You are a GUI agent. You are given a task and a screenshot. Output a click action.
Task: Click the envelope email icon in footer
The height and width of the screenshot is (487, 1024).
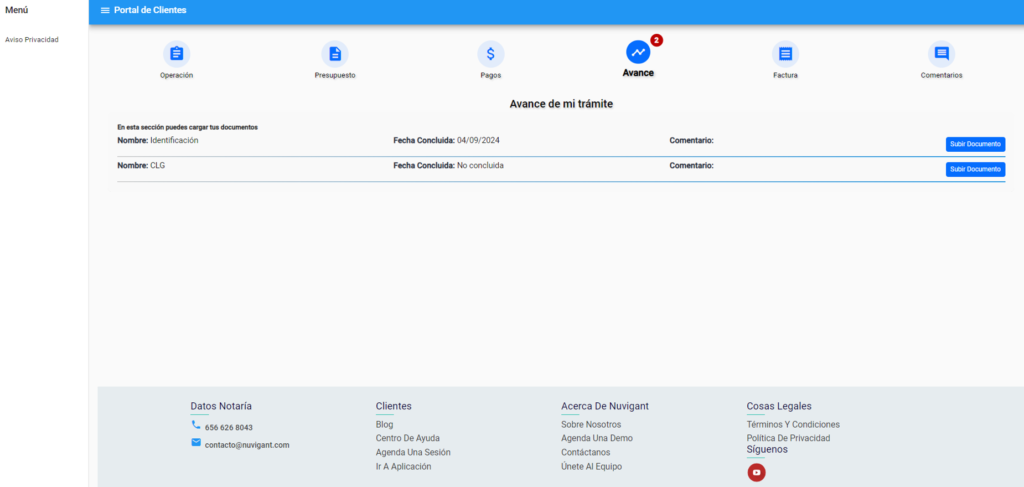196,443
